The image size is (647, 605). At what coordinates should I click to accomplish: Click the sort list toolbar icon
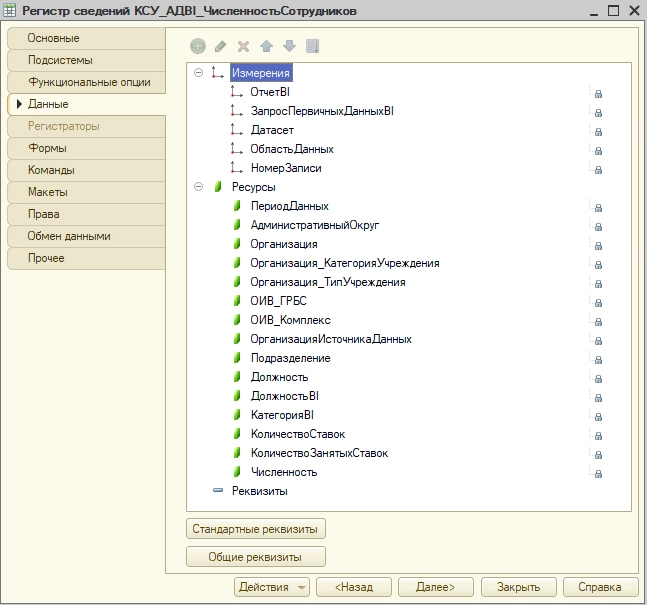coord(312,46)
